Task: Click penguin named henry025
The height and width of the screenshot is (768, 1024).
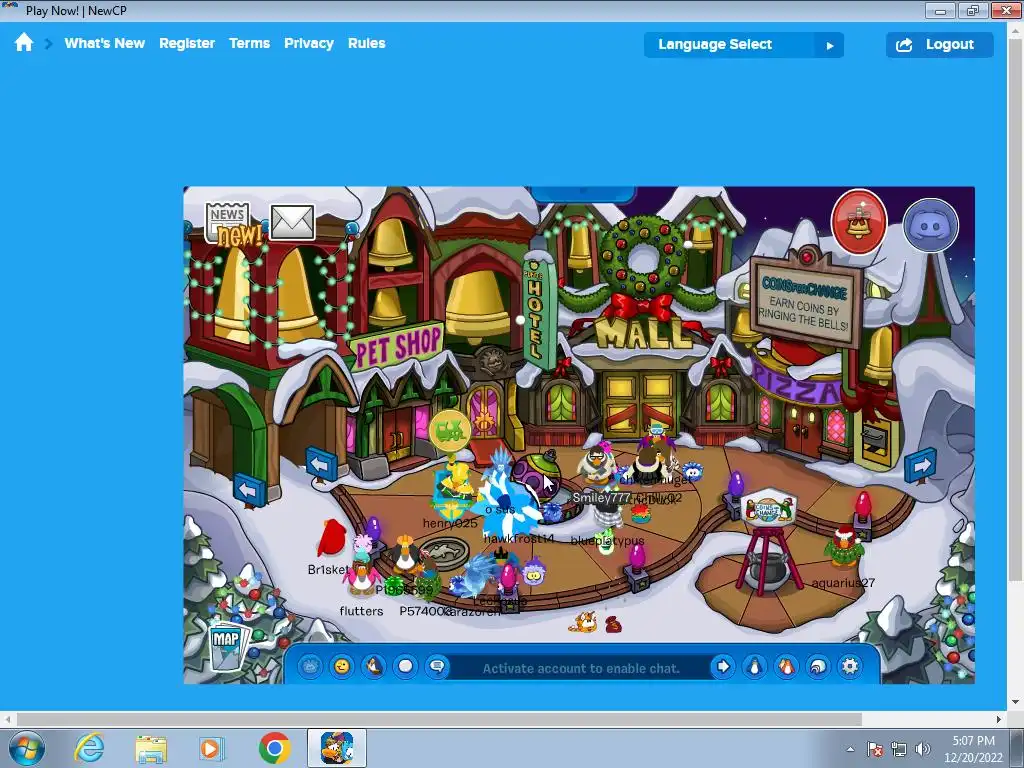Action: (455, 488)
